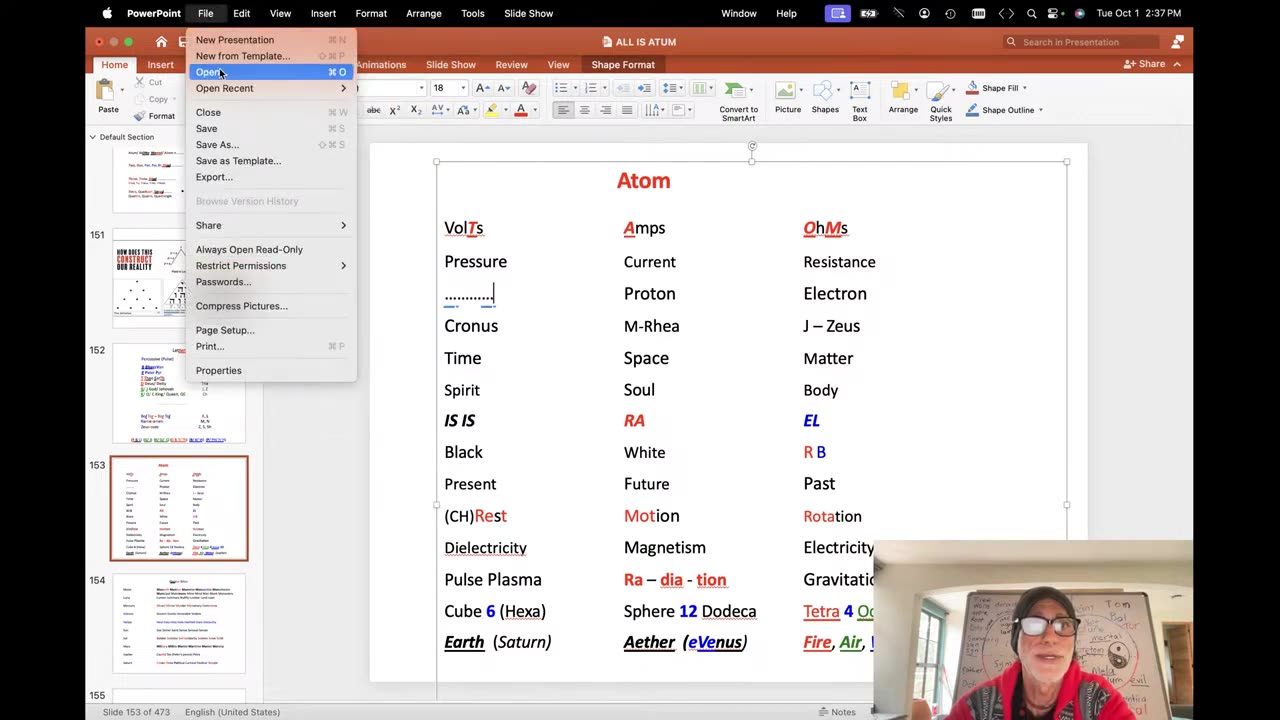The image size is (1280, 720).
Task: Align text right
Action: 606,110
